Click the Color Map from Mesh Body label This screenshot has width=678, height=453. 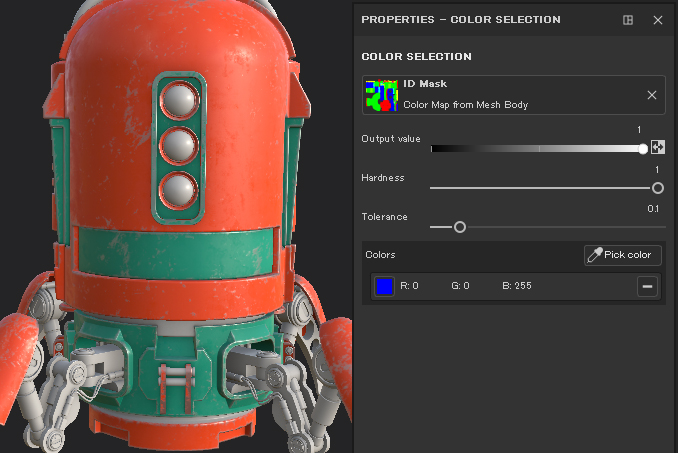coord(465,104)
